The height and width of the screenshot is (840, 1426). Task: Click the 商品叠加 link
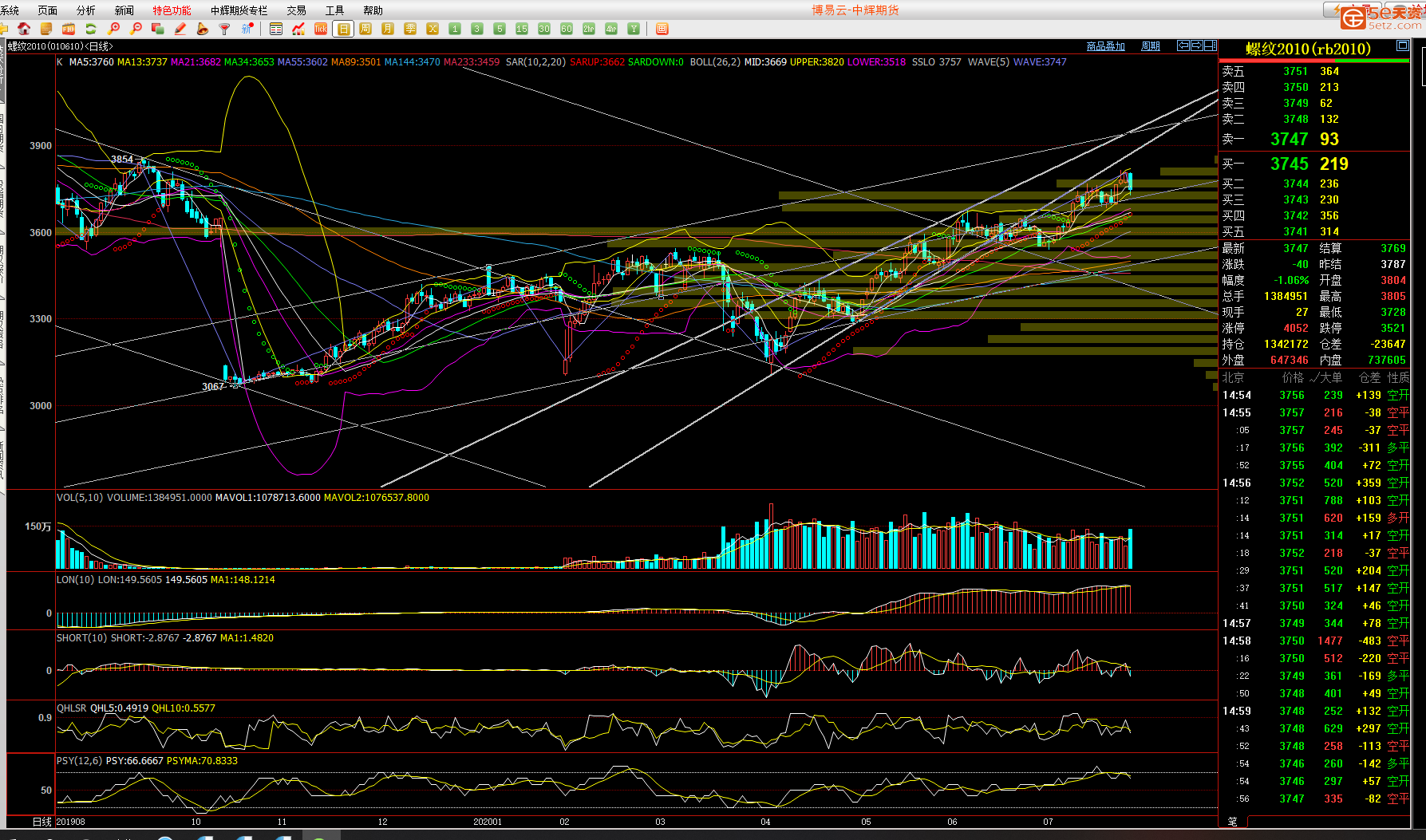1105,46
